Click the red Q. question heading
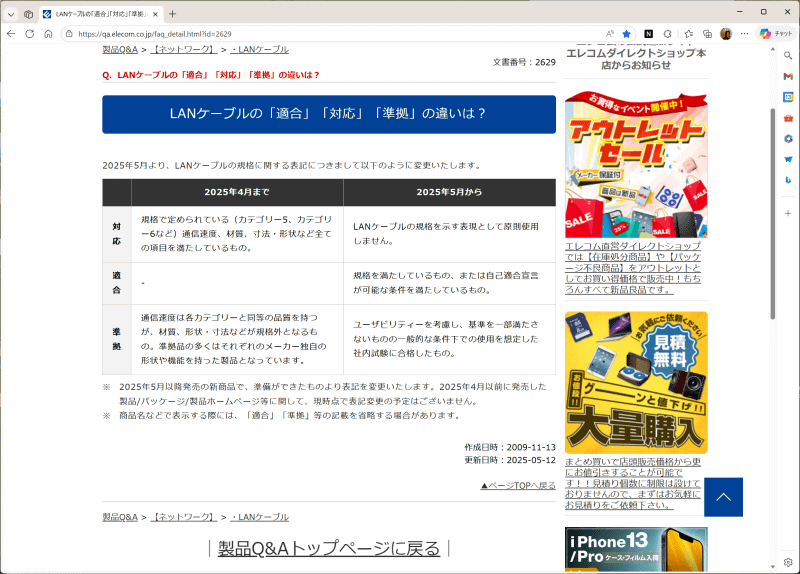 click(x=211, y=75)
